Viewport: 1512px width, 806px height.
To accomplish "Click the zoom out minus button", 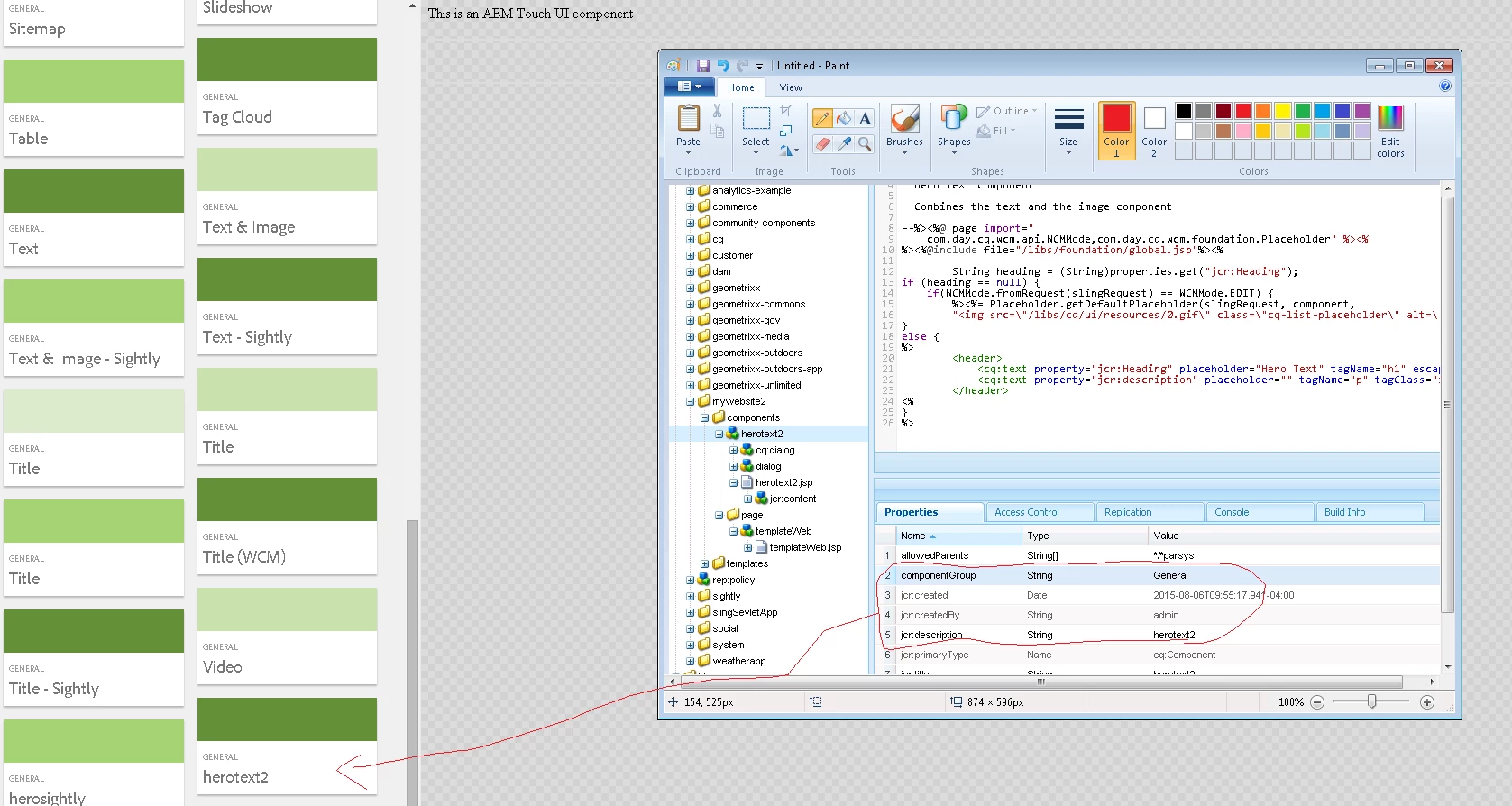I will tap(1317, 702).
